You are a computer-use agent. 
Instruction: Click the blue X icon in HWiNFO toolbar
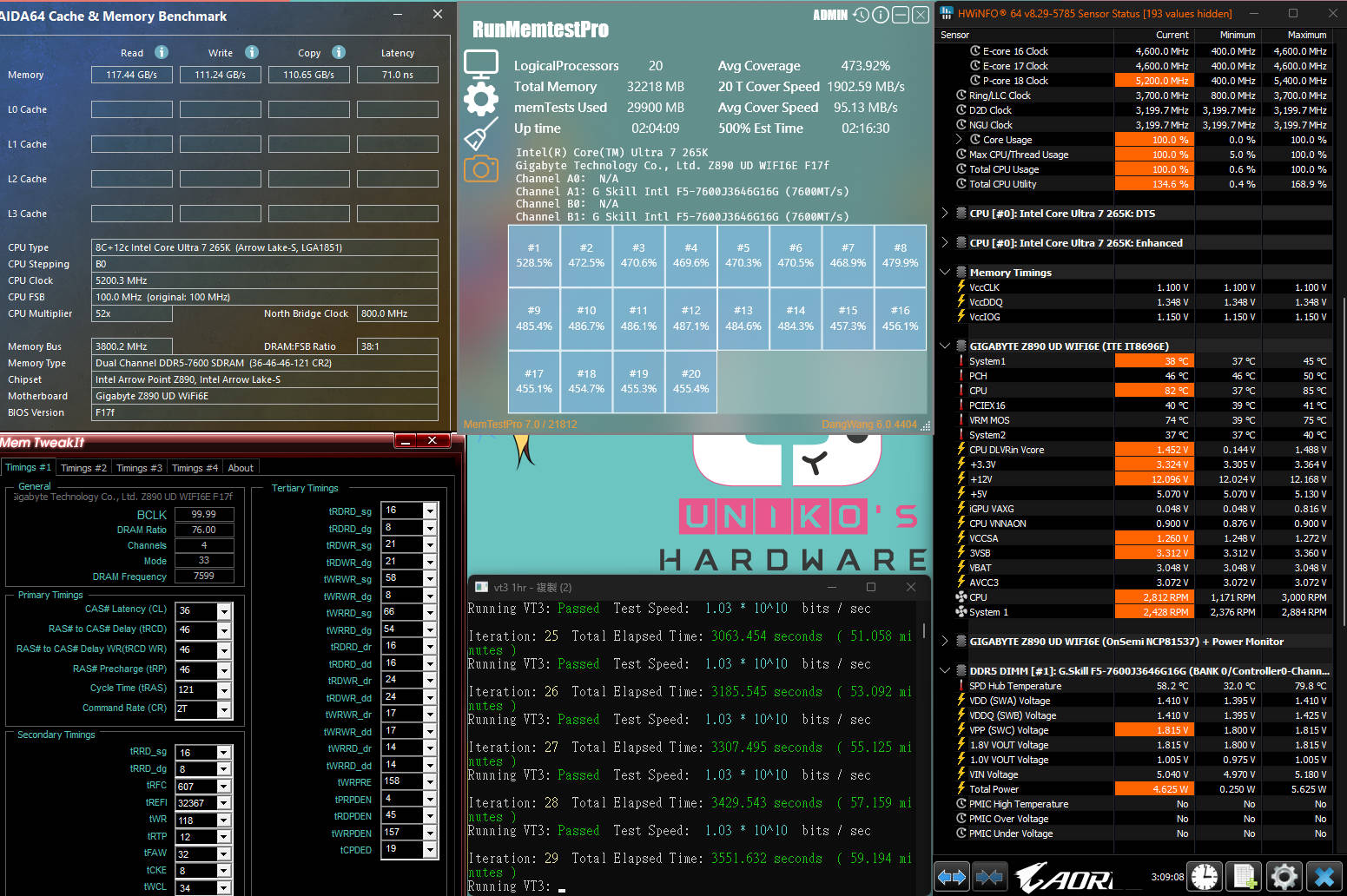[x=1324, y=877]
